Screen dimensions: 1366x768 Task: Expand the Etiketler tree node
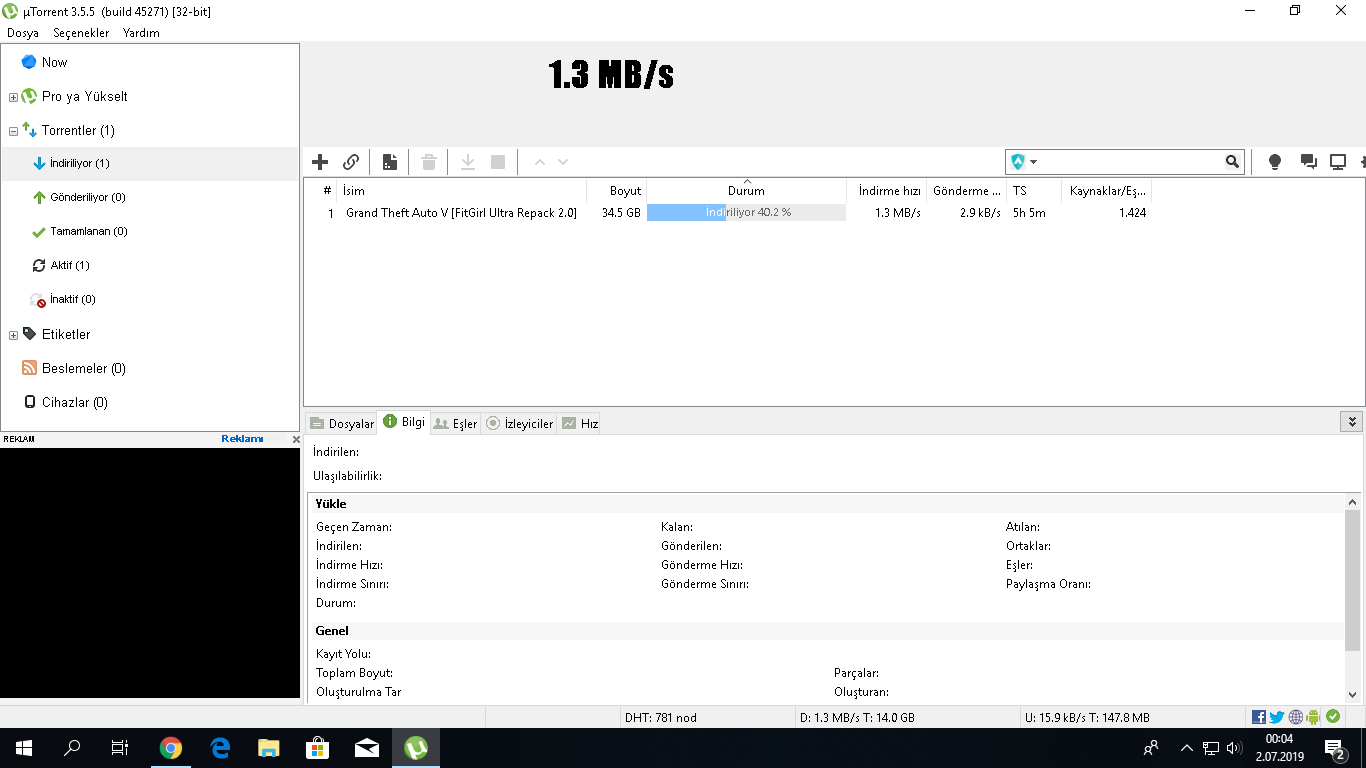tap(13, 335)
